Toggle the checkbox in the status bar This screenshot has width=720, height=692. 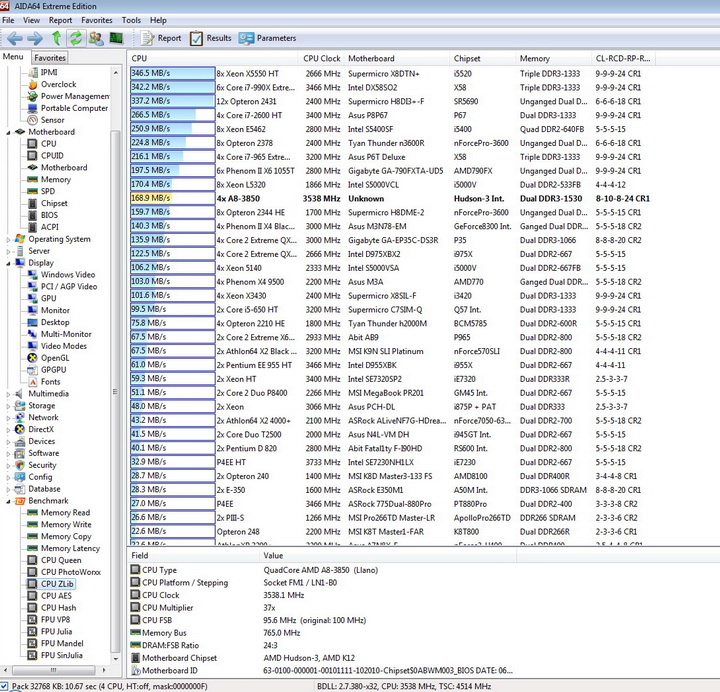(x=4, y=686)
